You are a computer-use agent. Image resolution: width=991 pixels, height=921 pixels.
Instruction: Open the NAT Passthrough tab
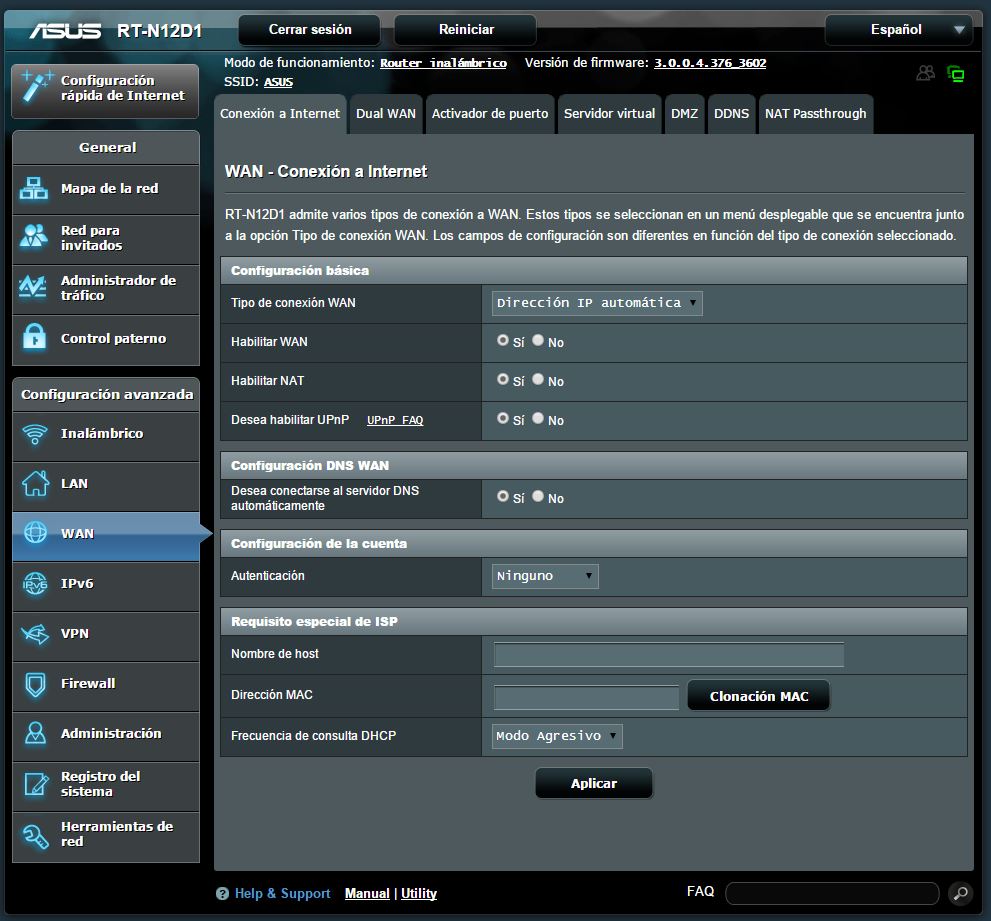pyautogui.click(x=815, y=114)
